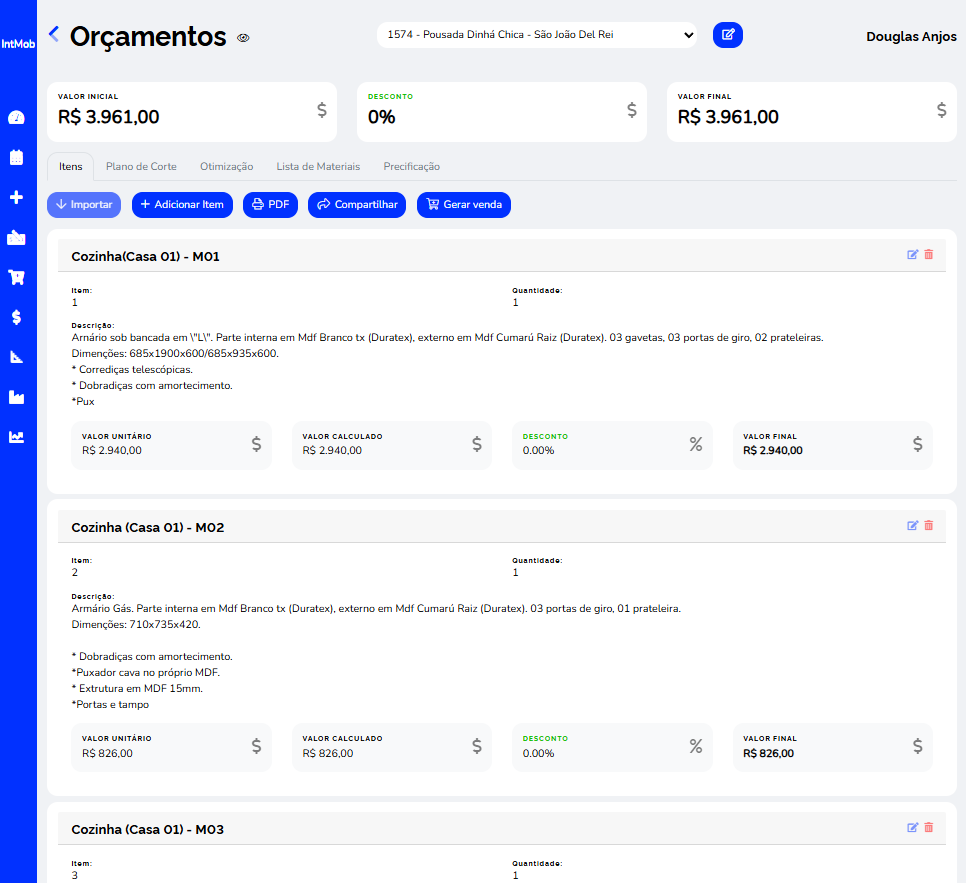This screenshot has width=966, height=883.
Task: Open the factory icon in sidebar
Action: (16, 397)
